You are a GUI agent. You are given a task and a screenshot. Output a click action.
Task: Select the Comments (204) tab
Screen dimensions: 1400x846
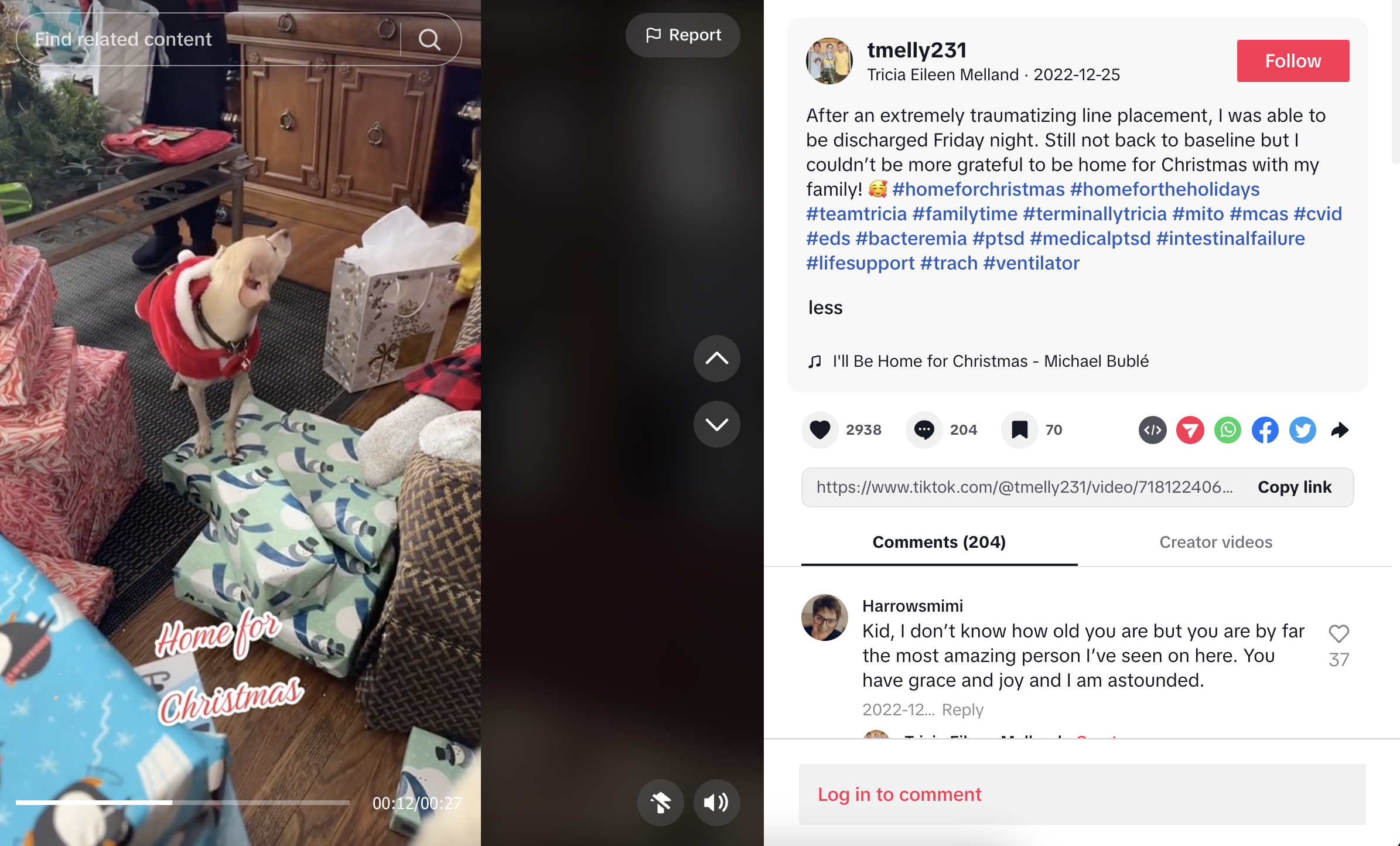[939, 542]
